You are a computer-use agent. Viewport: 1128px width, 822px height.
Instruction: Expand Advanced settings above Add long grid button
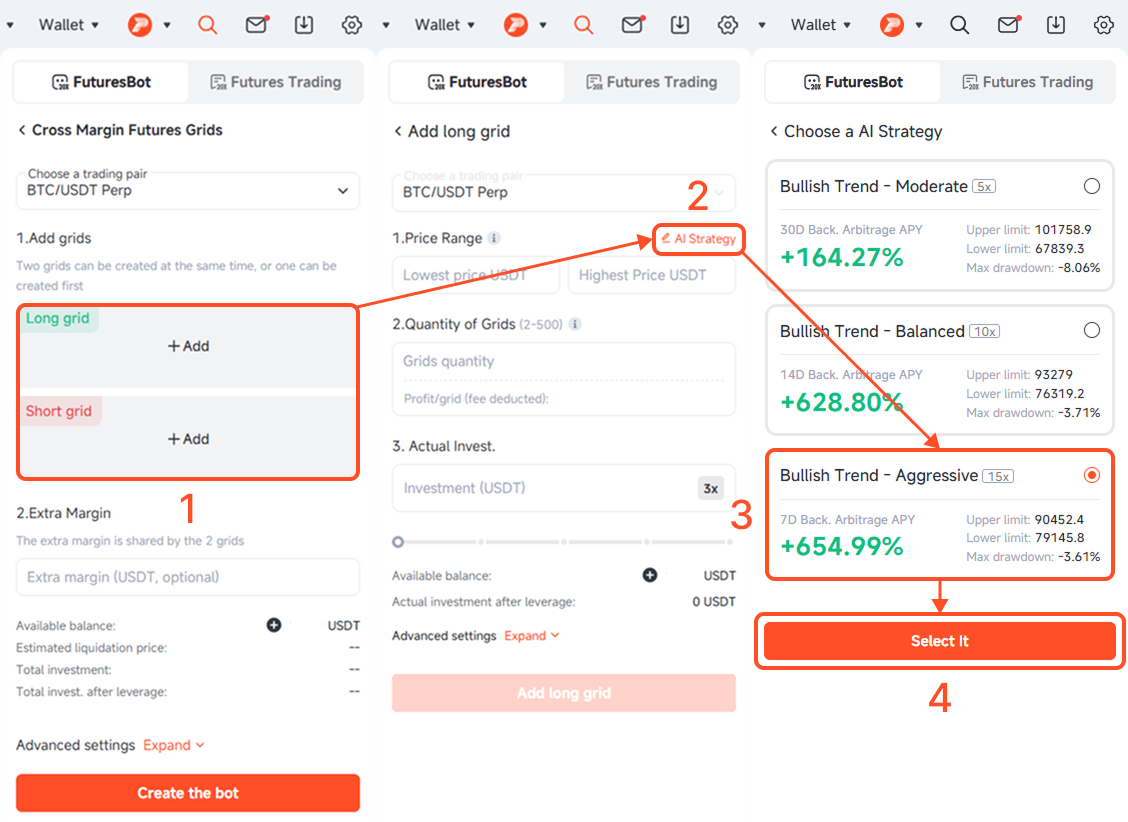[532, 636]
